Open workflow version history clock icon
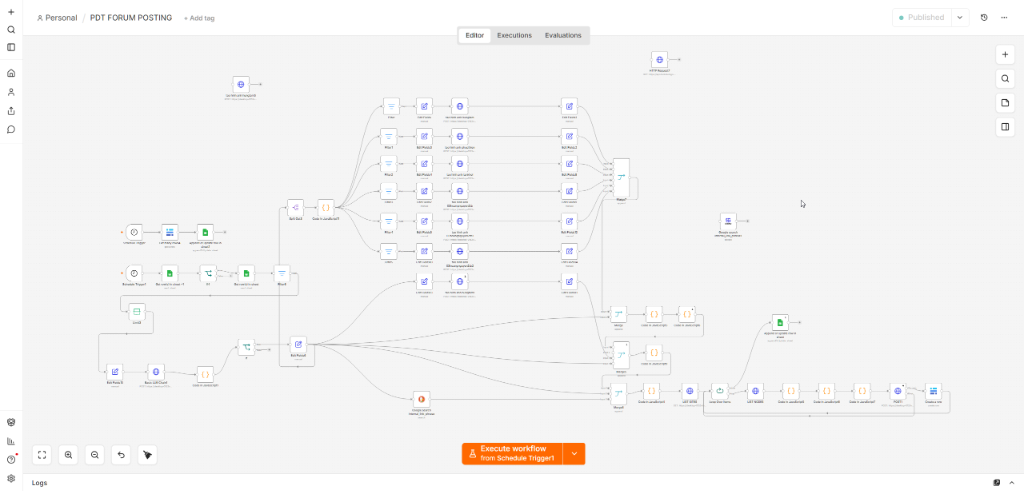 (x=984, y=18)
